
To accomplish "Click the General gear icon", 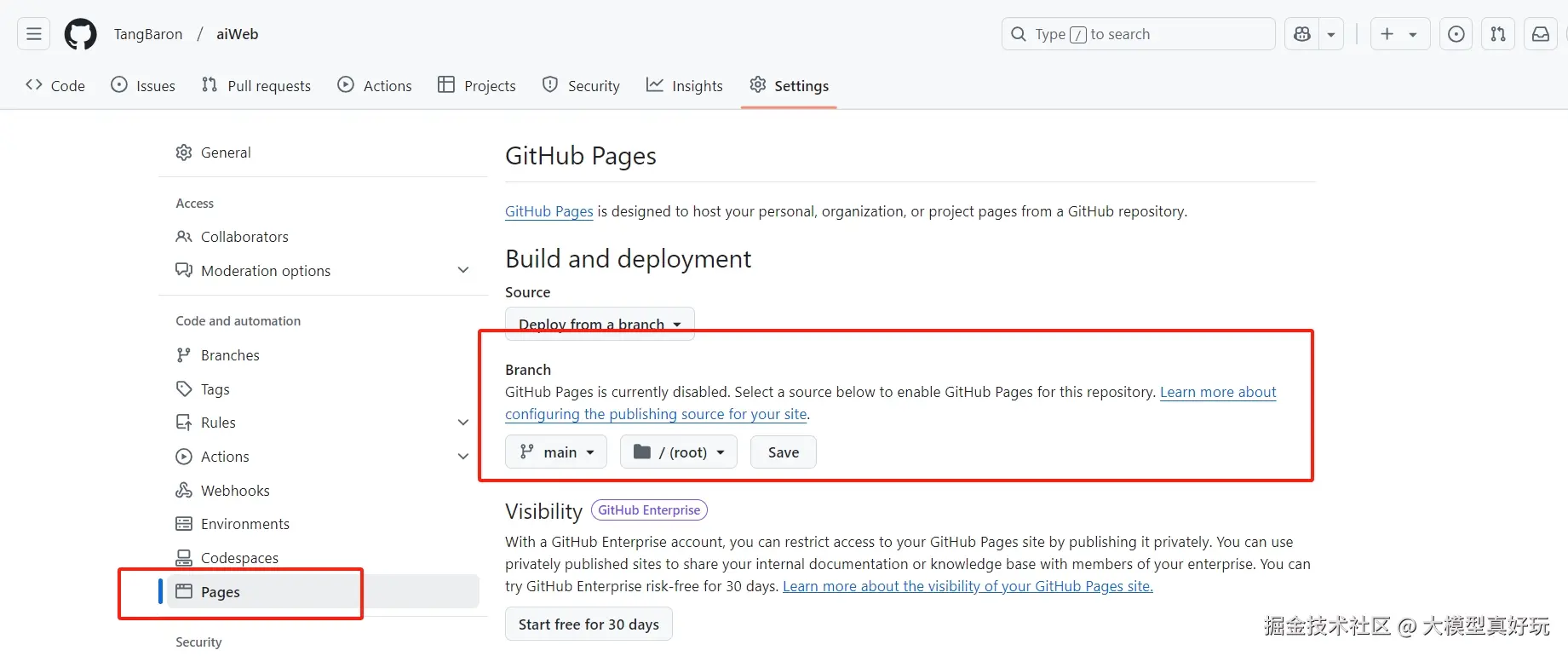I will (x=184, y=152).
